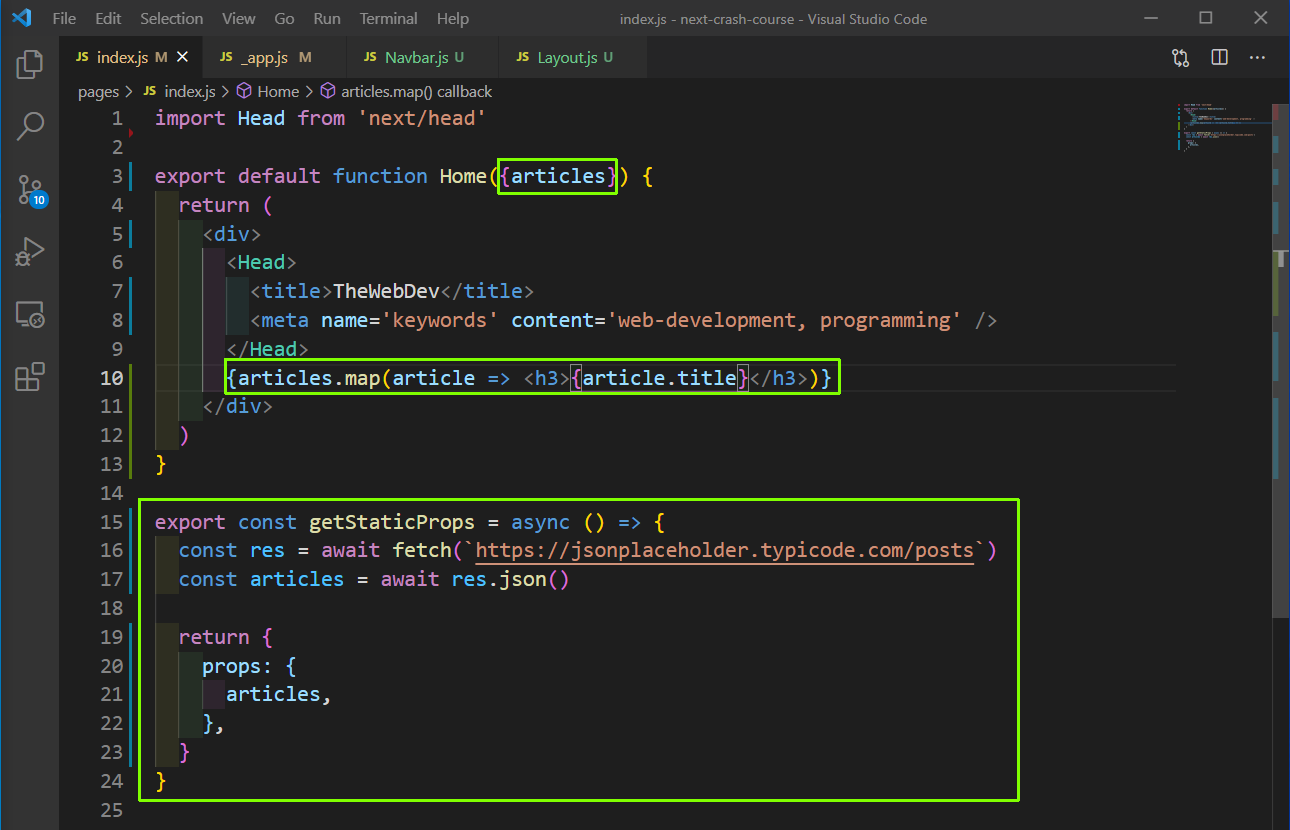
Task: Open the Selection menu
Action: pos(171,18)
